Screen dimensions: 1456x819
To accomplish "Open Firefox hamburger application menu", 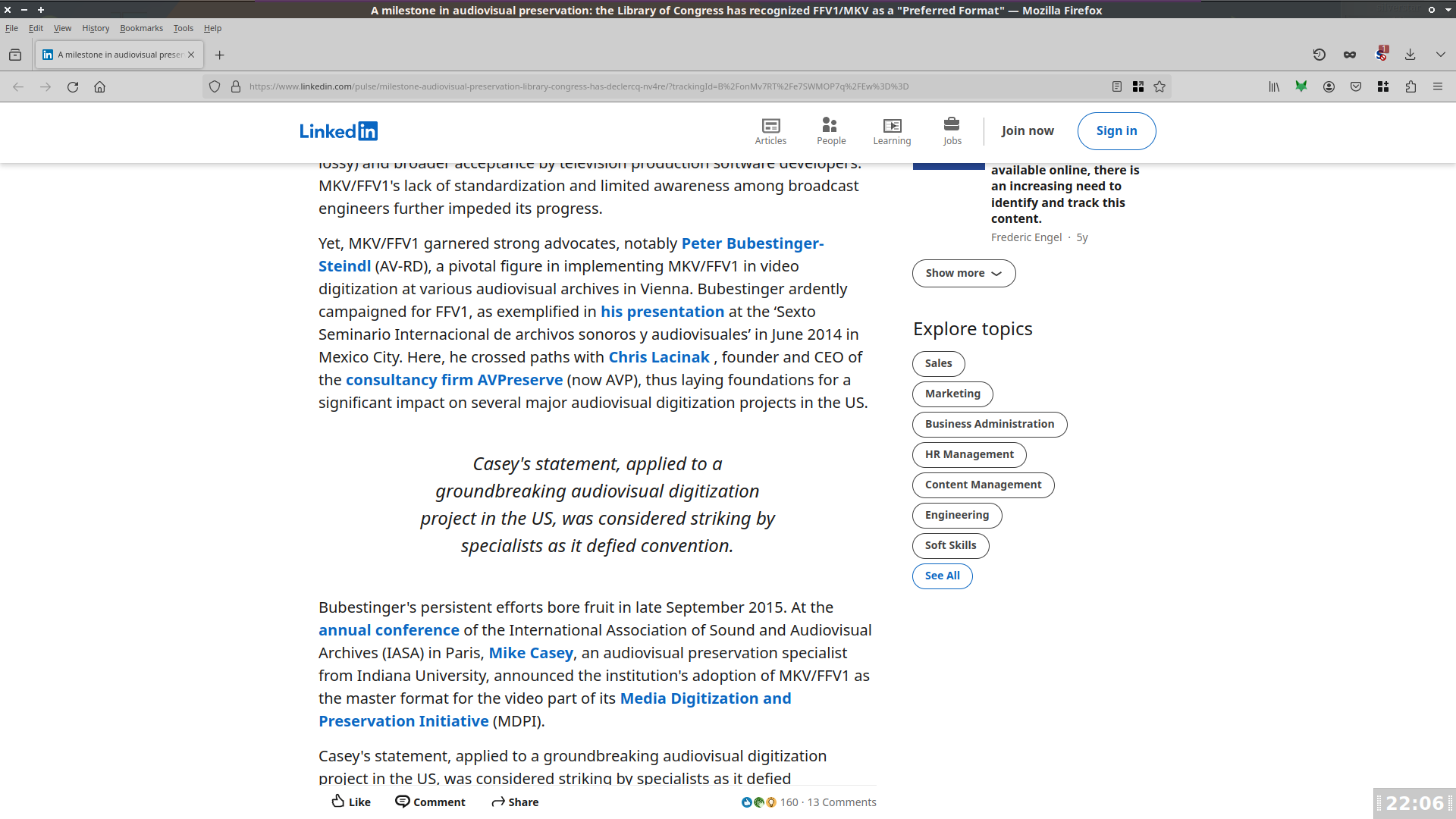I will coord(1437,86).
